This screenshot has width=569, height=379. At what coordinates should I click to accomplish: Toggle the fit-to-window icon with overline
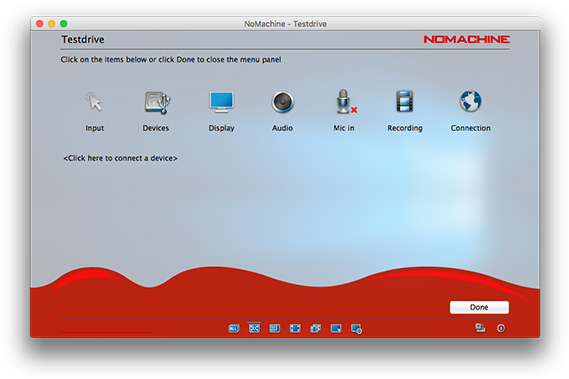pos(254,328)
